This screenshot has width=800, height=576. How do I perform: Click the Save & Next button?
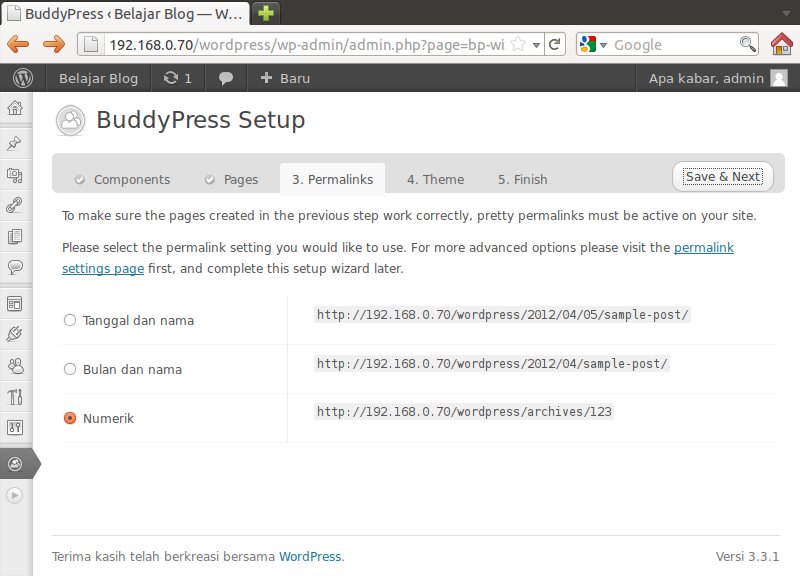coord(723,177)
